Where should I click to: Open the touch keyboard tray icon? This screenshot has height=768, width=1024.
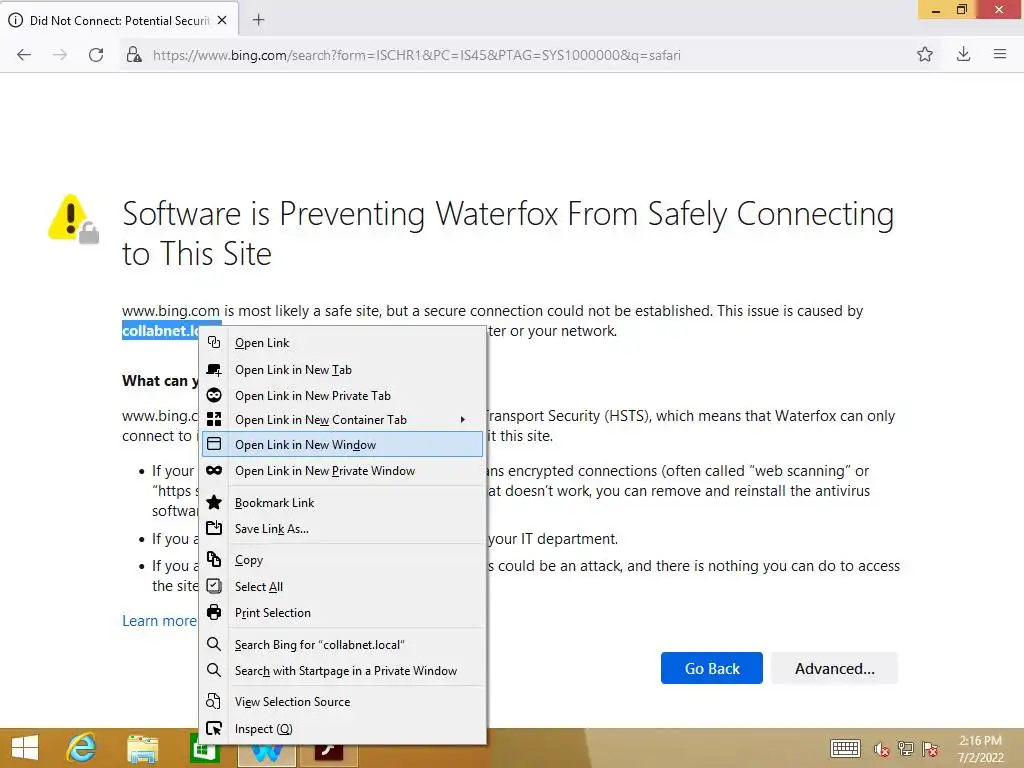pyautogui.click(x=845, y=748)
